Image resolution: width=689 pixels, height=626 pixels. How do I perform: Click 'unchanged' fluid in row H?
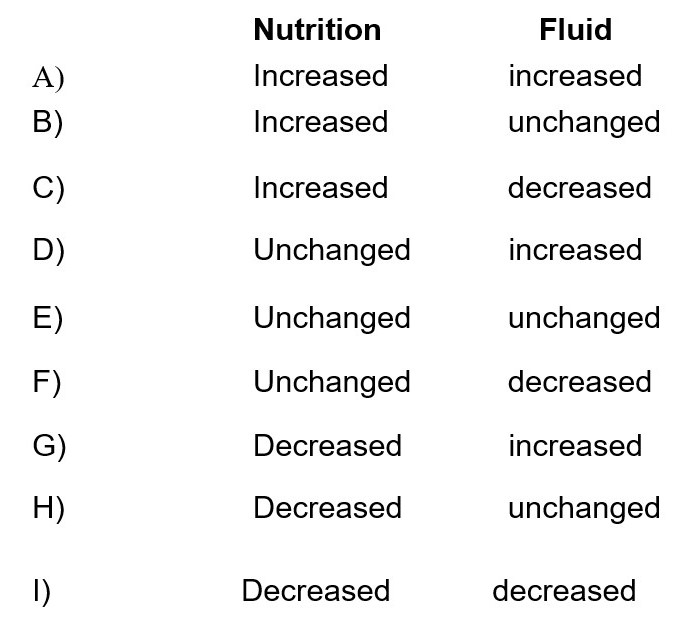[x=584, y=510]
